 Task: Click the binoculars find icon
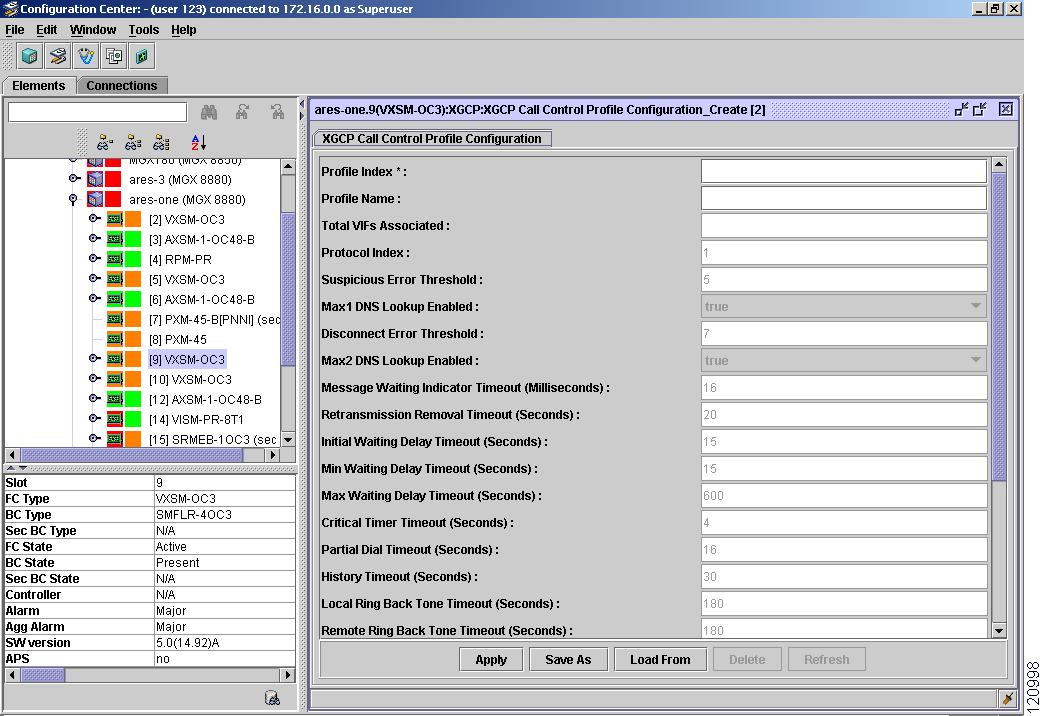209,112
